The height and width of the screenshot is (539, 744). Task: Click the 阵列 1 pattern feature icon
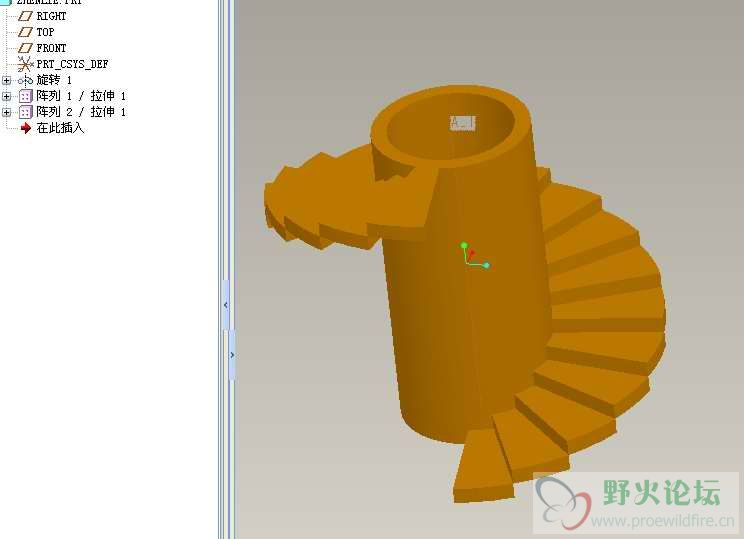pos(25,96)
